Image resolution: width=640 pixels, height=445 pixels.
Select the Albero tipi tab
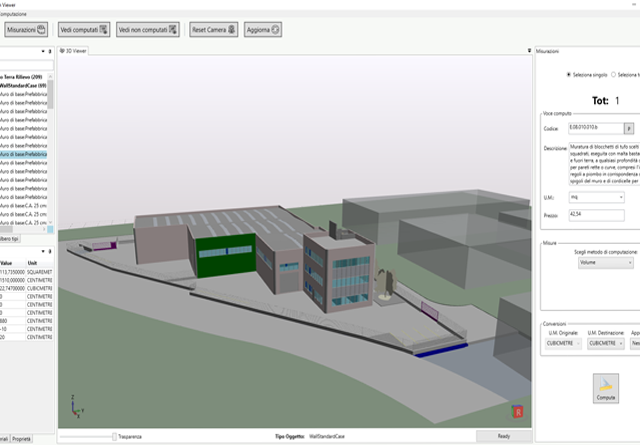click(x=9, y=239)
